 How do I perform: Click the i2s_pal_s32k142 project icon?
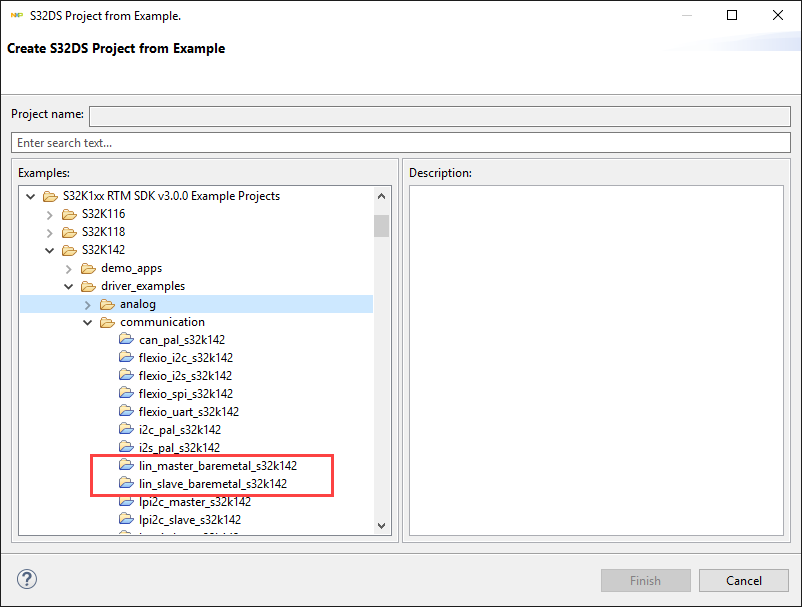coord(126,446)
